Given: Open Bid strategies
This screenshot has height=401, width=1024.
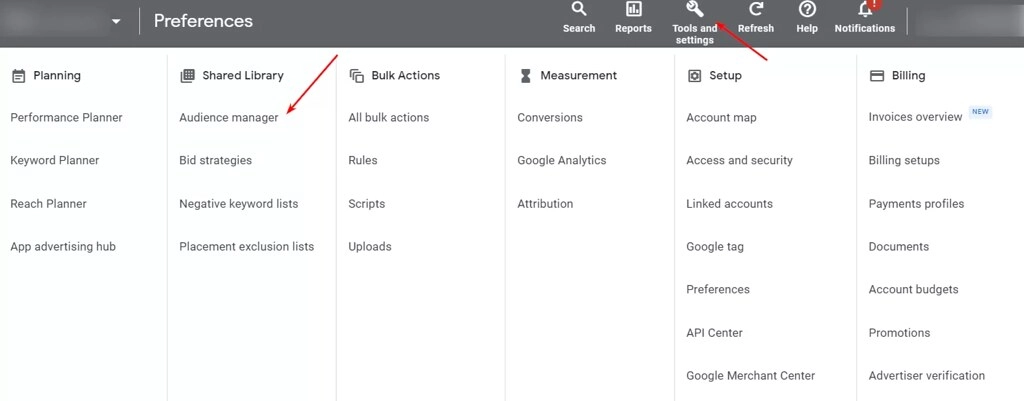Looking at the screenshot, I should point(216,160).
